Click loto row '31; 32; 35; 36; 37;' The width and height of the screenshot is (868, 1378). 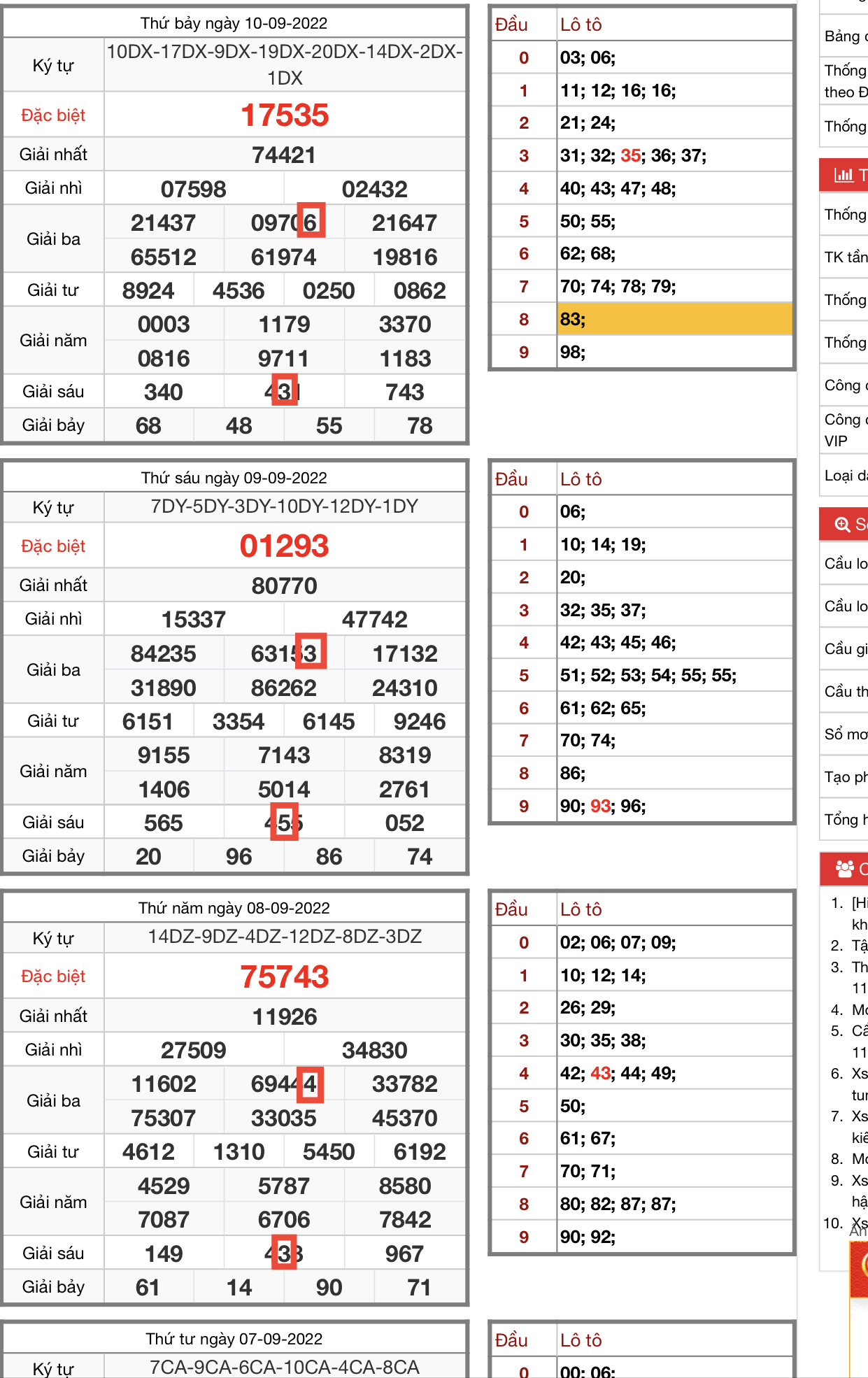click(675, 155)
